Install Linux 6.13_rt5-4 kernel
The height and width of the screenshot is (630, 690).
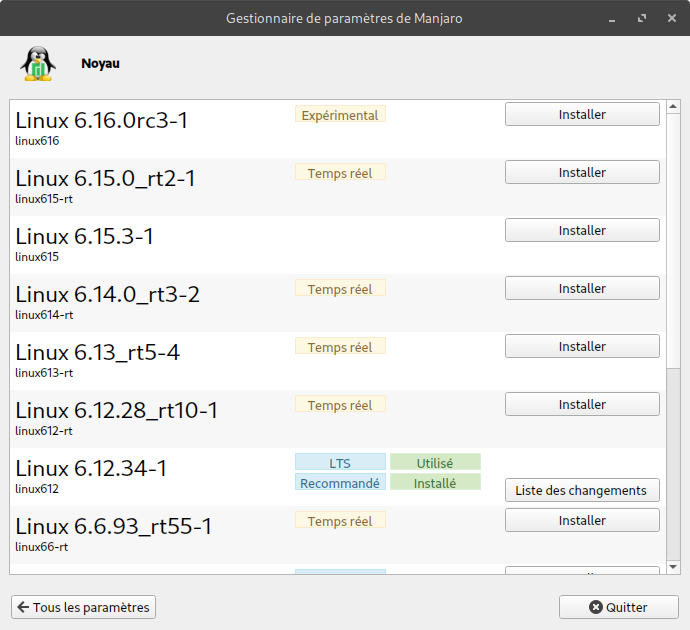coord(582,347)
